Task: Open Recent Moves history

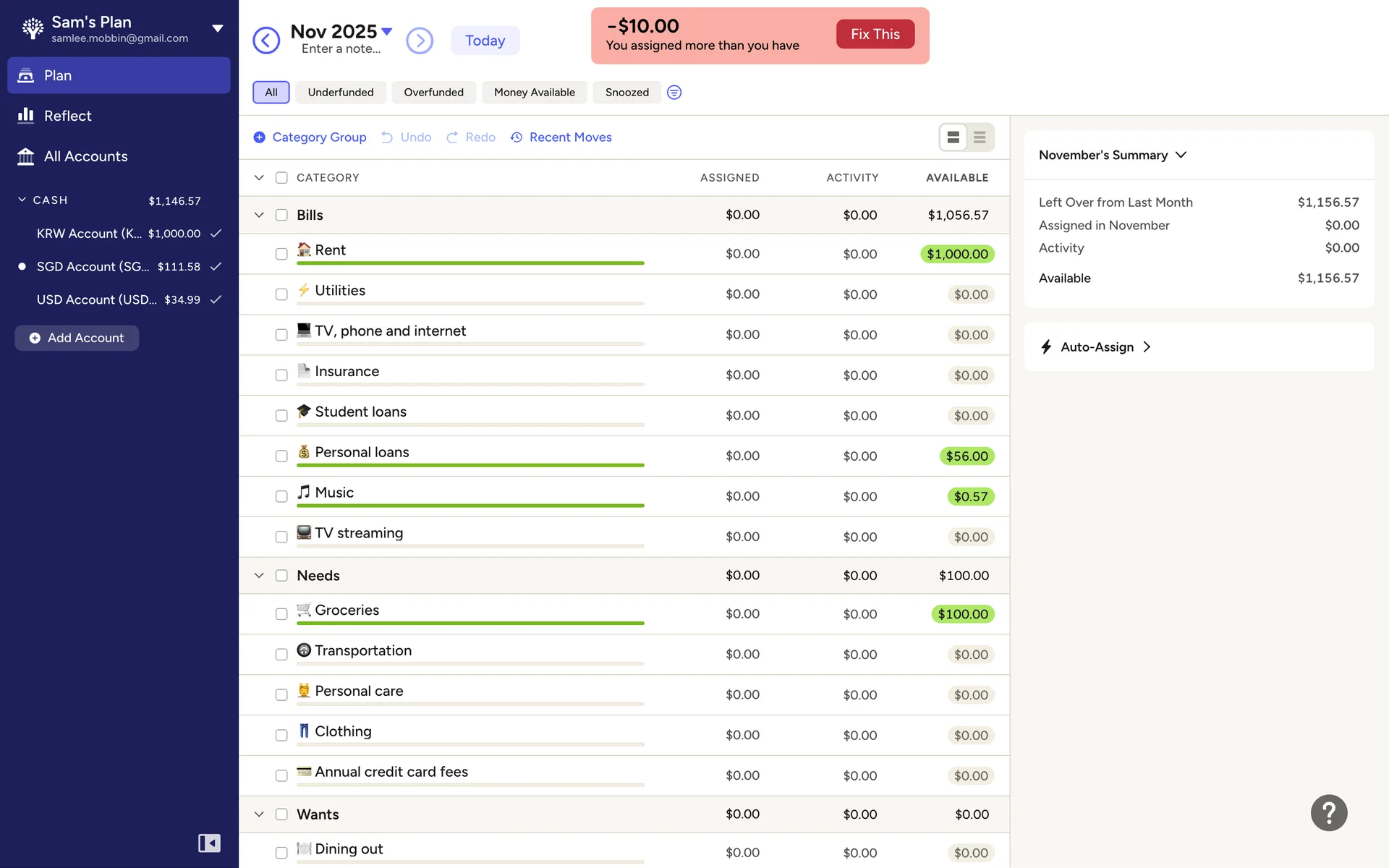Action: (561, 137)
